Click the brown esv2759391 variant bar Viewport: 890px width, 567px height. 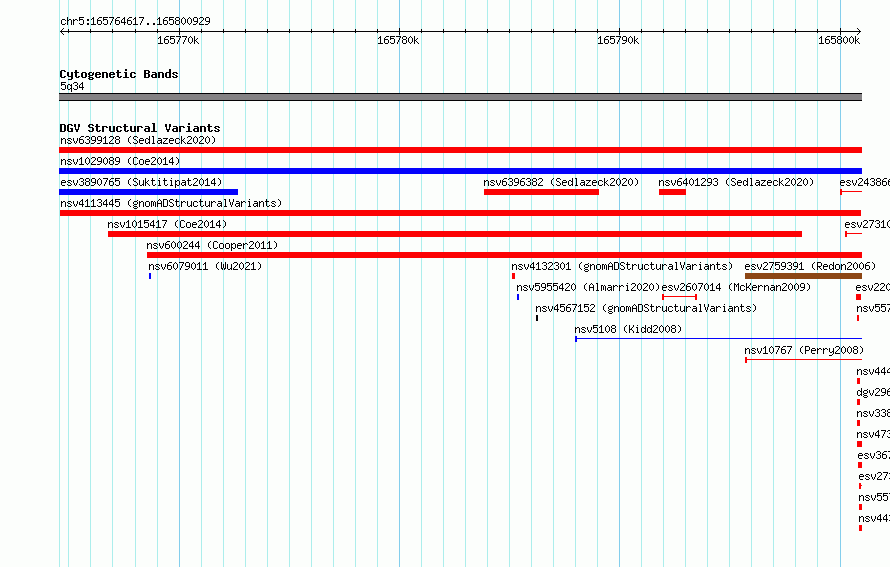click(x=803, y=276)
